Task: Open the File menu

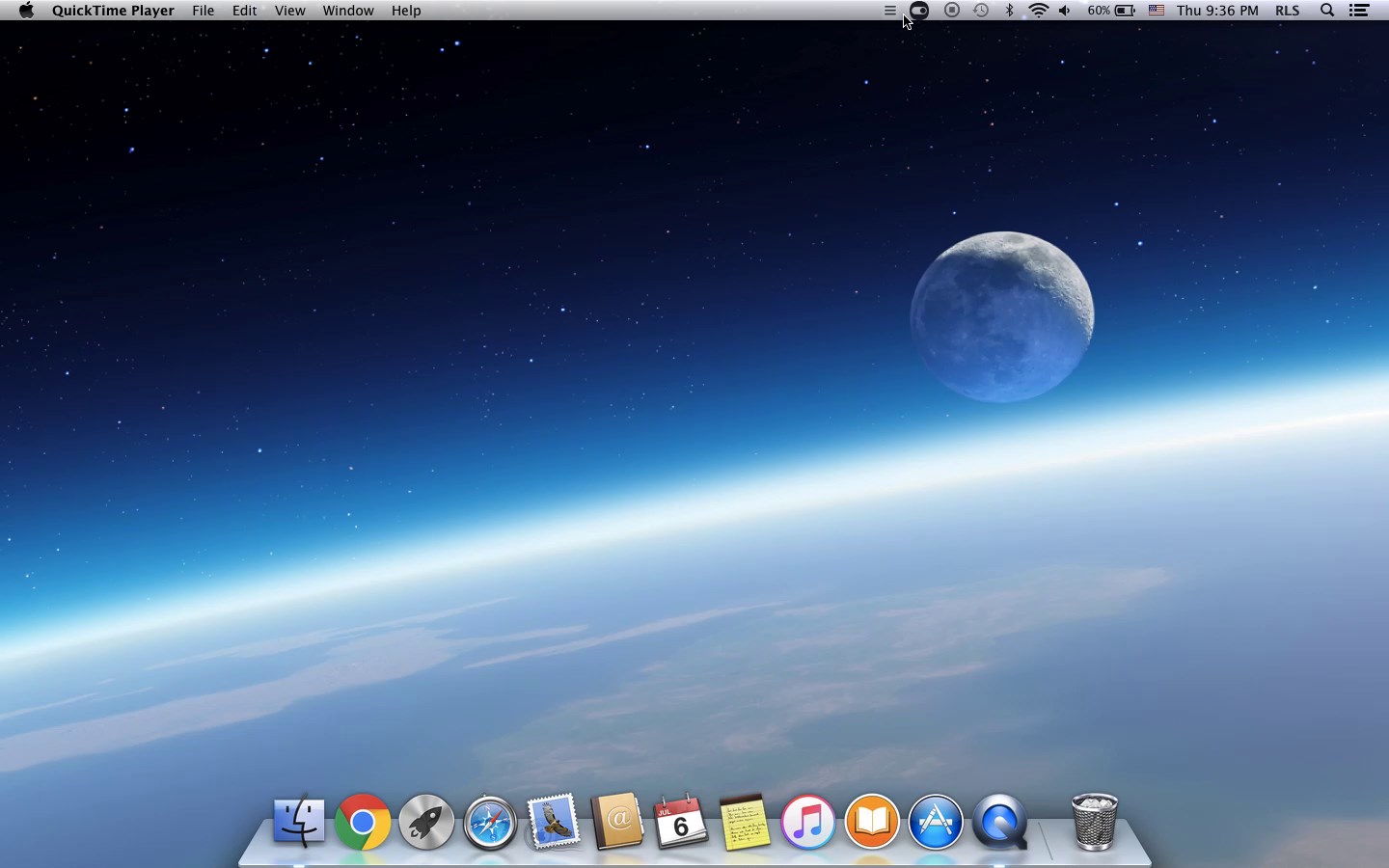Action: (203, 11)
